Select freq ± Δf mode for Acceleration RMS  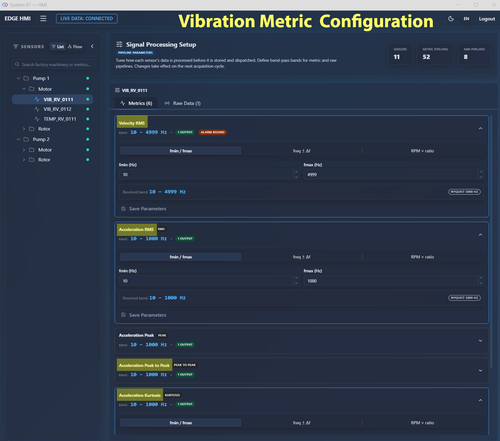click(302, 257)
